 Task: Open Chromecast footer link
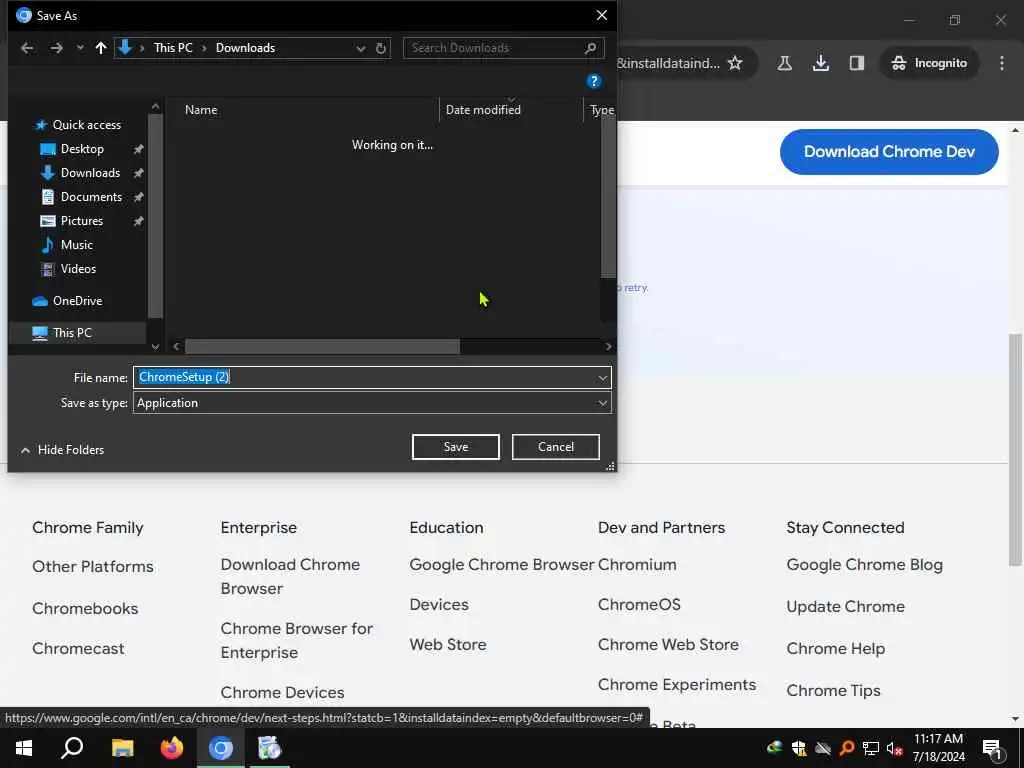pos(78,648)
